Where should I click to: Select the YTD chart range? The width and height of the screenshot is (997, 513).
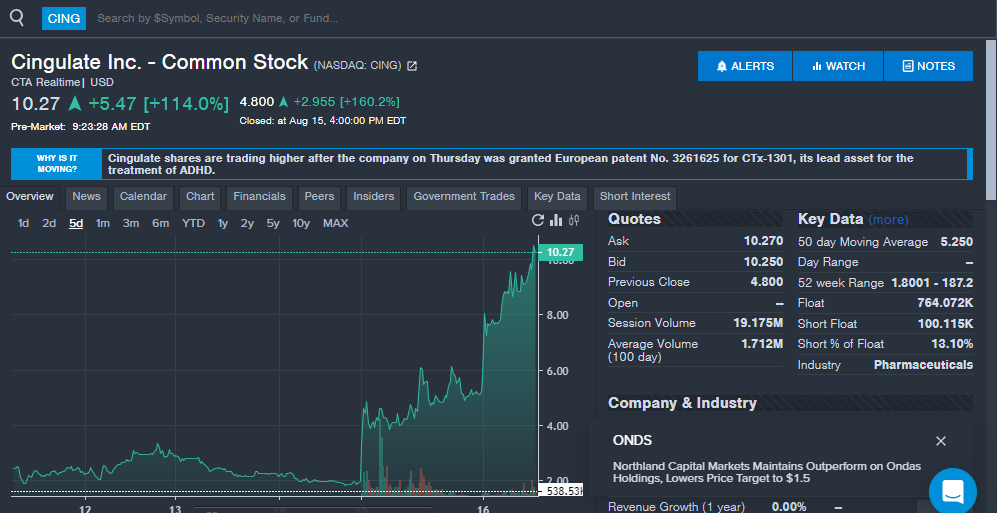(193, 223)
